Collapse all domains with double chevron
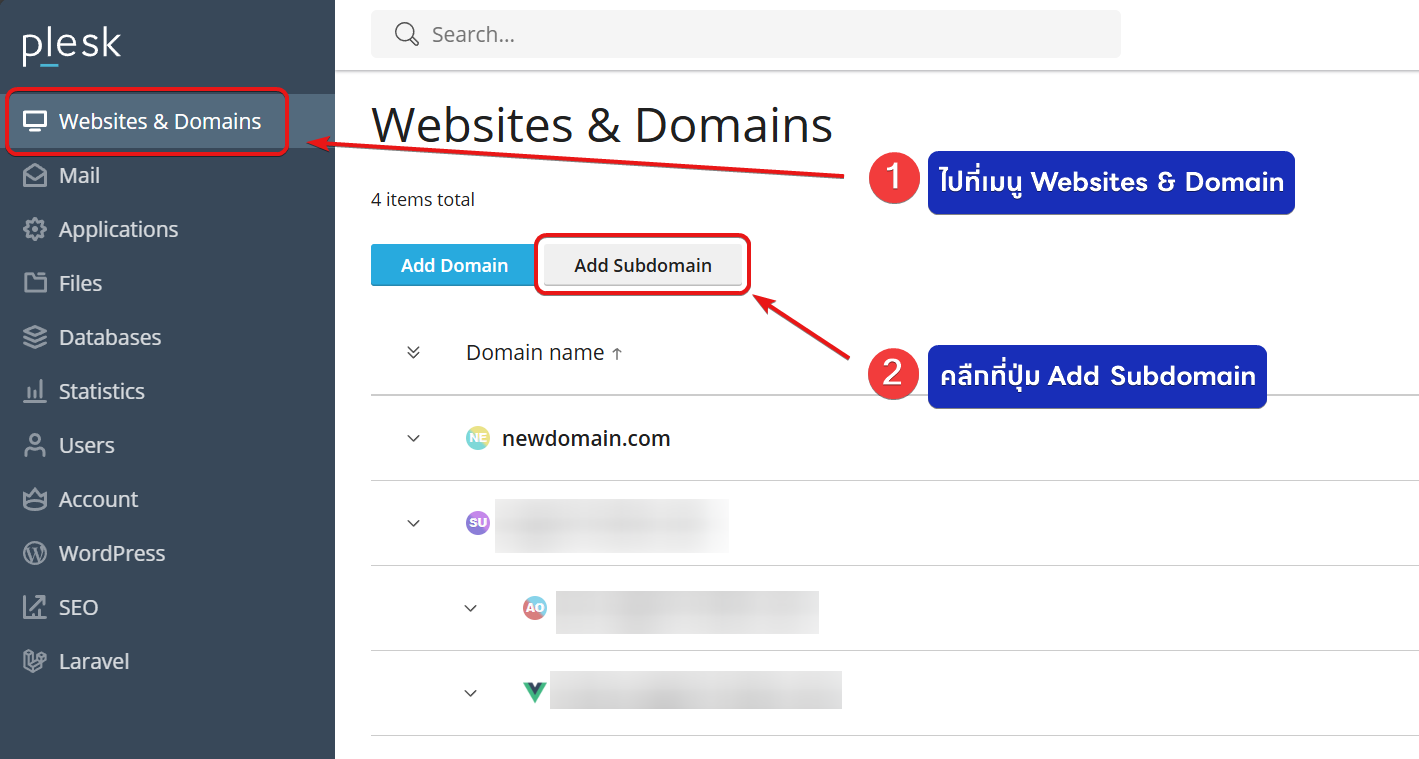The image size is (1419, 759). click(413, 352)
